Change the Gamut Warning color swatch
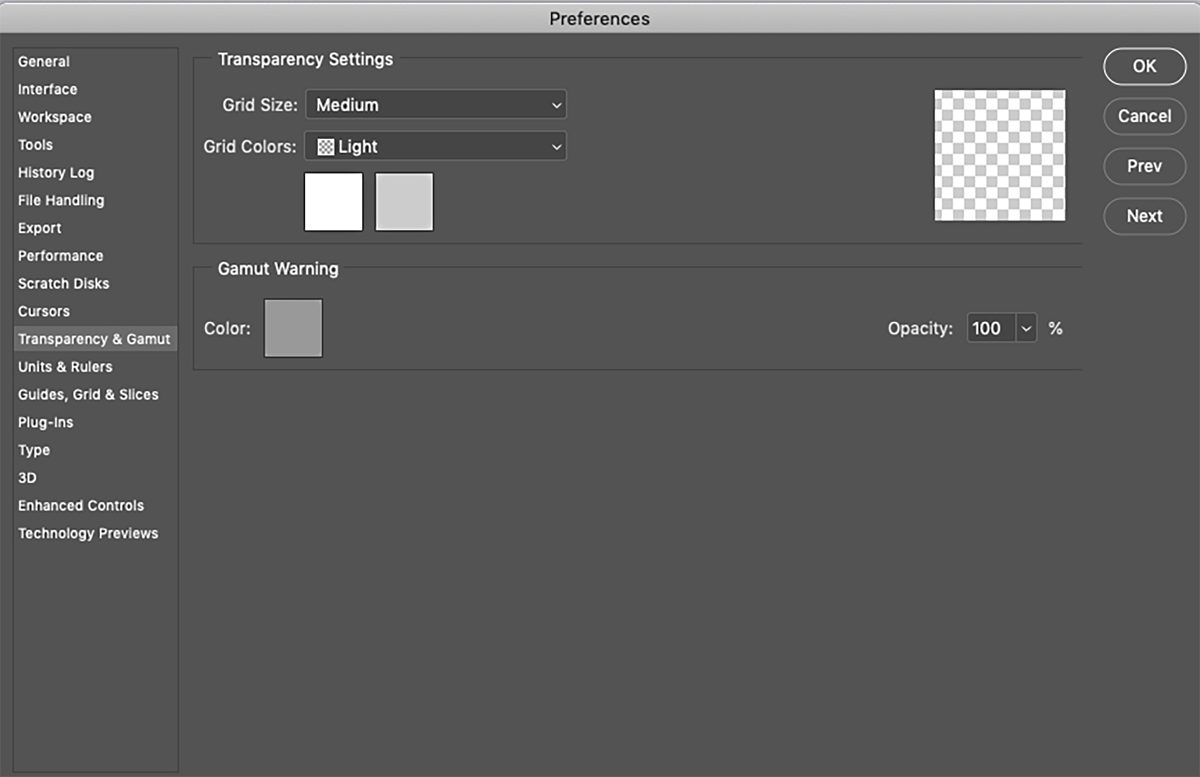 [x=292, y=327]
